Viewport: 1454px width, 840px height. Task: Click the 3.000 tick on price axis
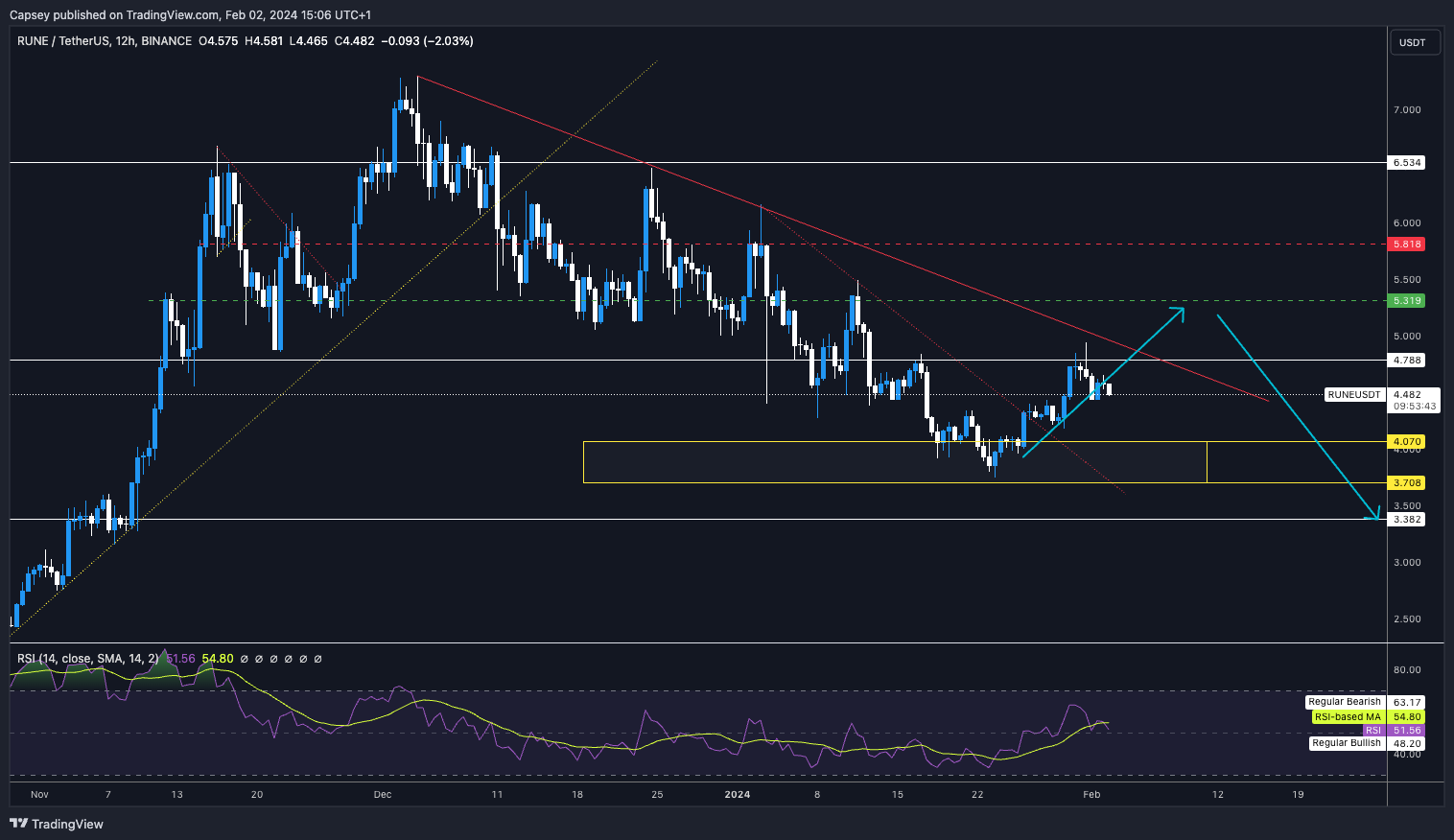pyautogui.click(x=1407, y=562)
